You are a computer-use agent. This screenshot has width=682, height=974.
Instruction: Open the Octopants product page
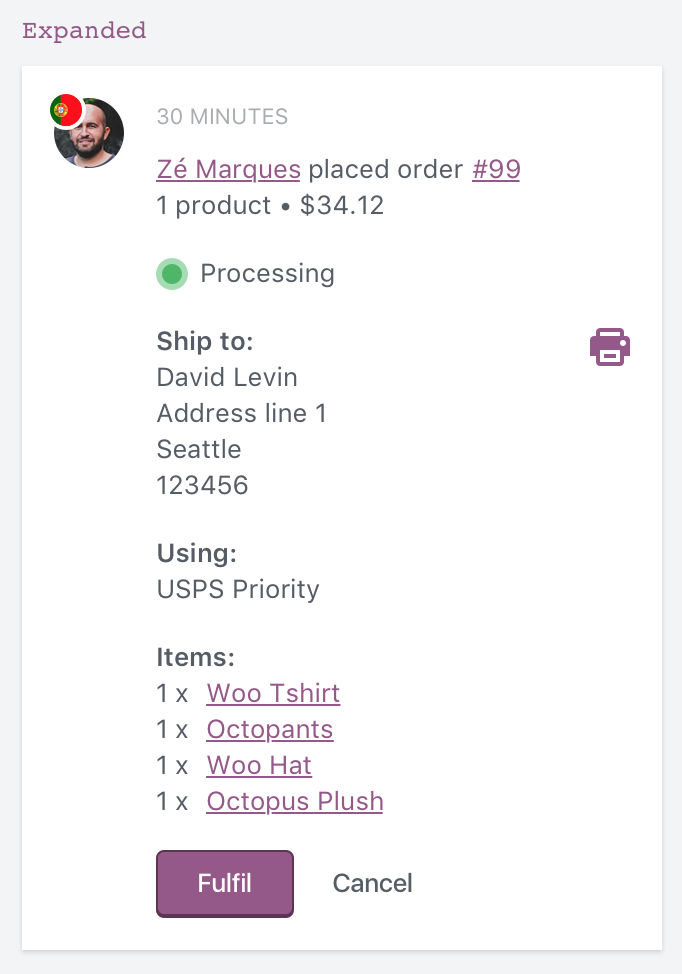click(x=269, y=729)
